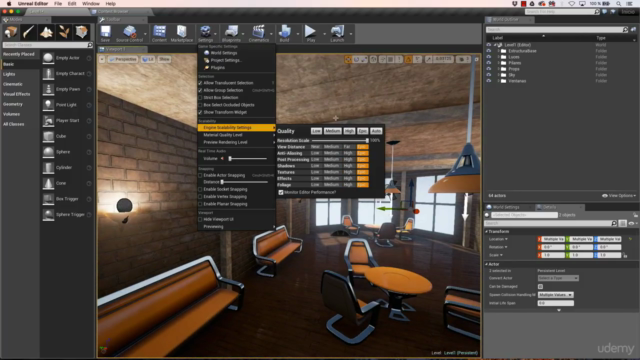This screenshot has width=640, height=360.
Task: Open Preview Rendering Level submenu
Action: (237, 142)
